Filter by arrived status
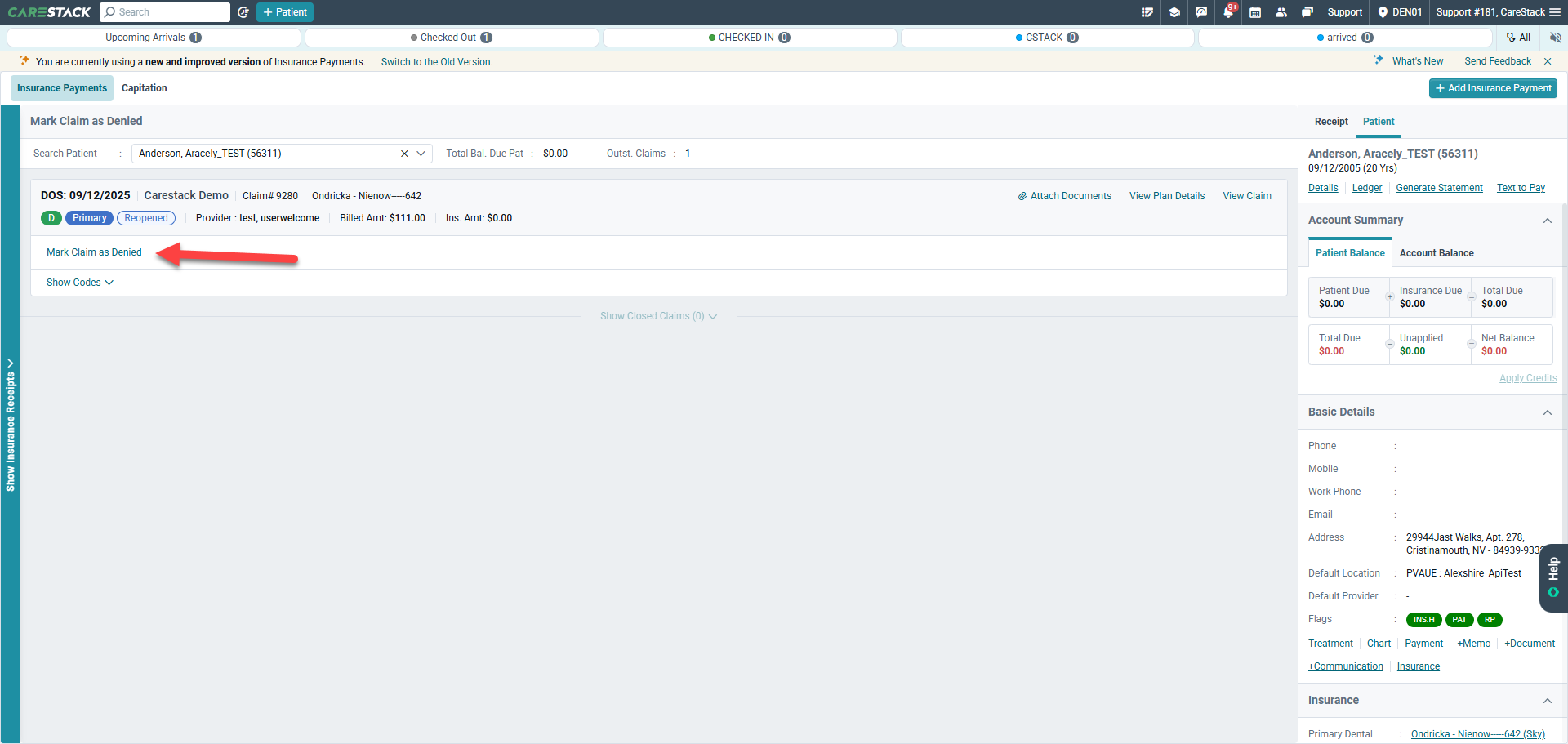Viewport: 1568px width, 744px height. click(1345, 38)
